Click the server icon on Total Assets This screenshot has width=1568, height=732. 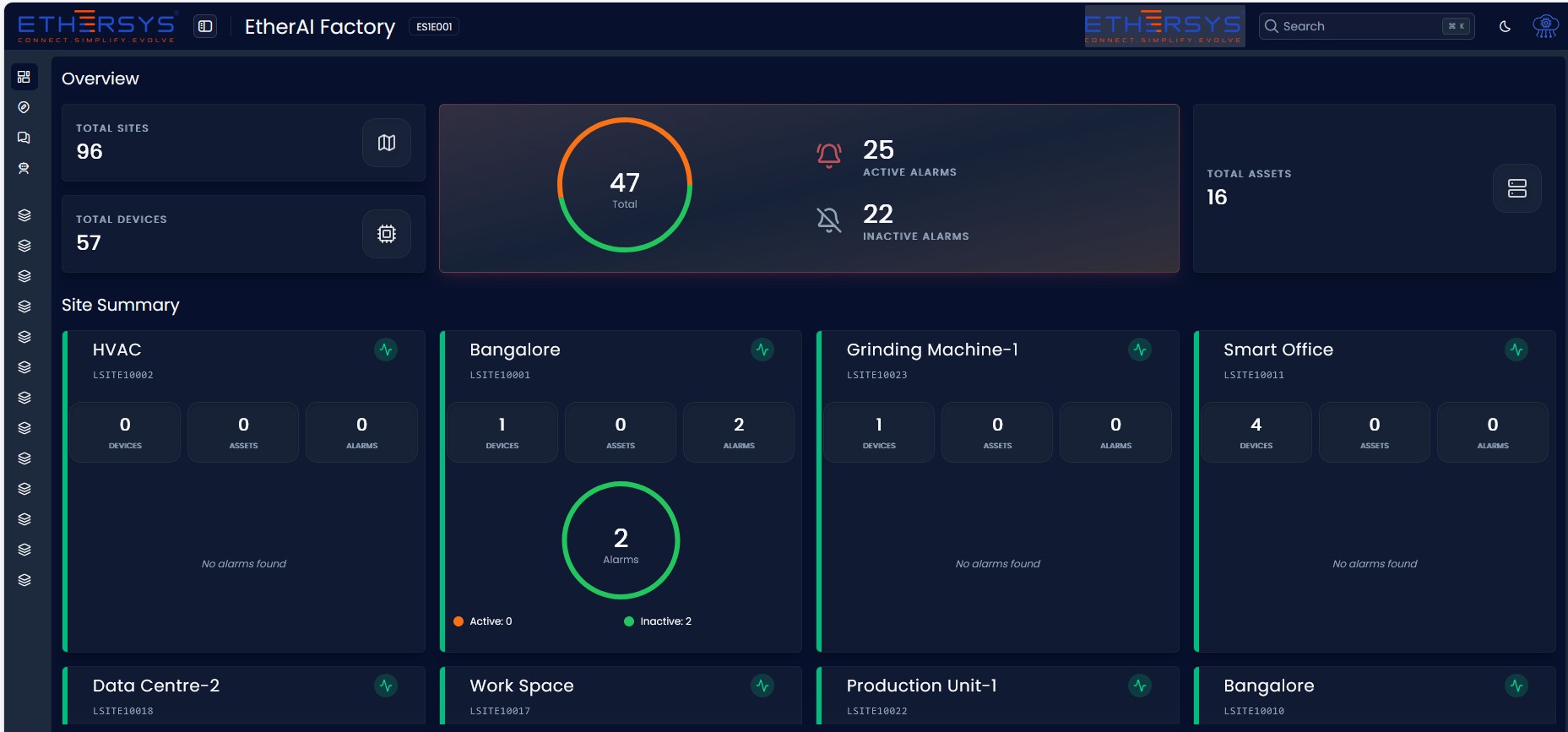[x=1516, y=188]
